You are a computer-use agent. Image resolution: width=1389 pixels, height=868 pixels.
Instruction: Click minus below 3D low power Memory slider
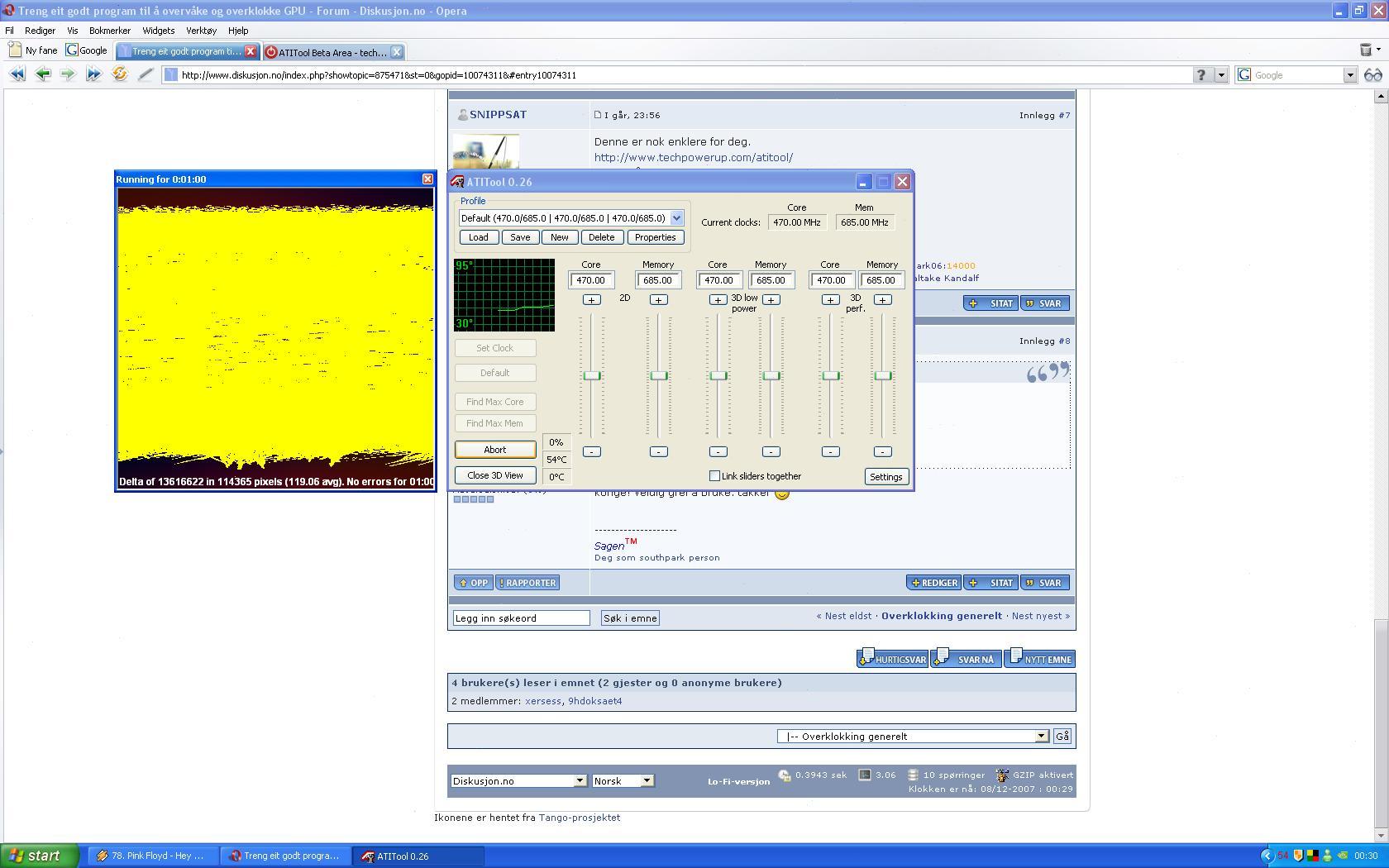771,451
